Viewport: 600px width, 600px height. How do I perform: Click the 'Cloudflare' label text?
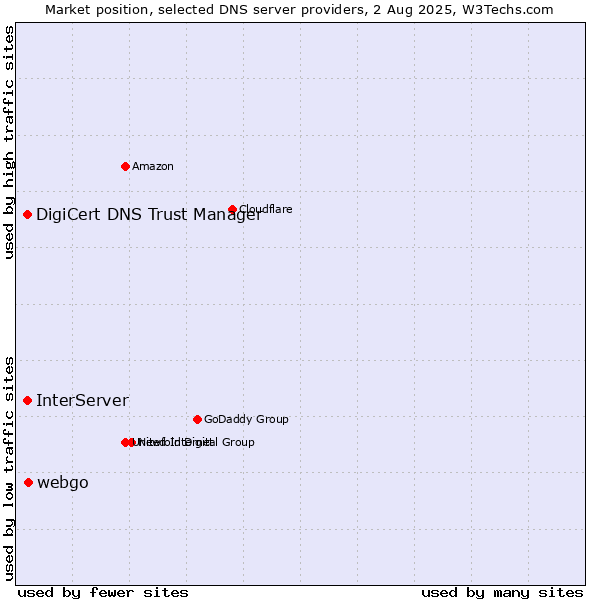(266, 209)
